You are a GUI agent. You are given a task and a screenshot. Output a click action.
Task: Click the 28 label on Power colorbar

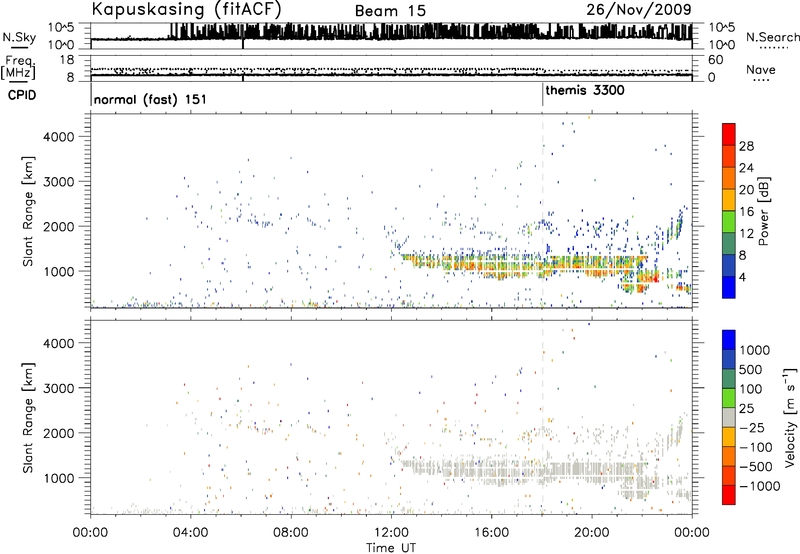pos(746,146)
